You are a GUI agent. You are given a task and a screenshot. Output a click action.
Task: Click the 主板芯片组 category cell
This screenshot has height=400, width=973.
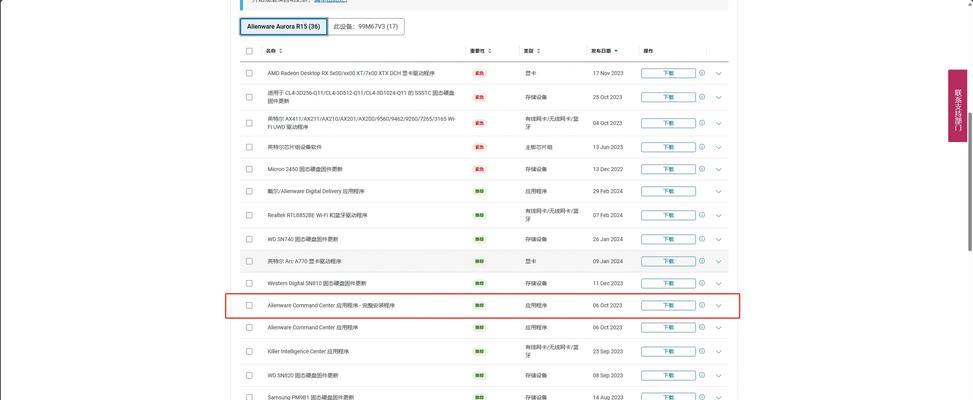[x=539, y=147]
